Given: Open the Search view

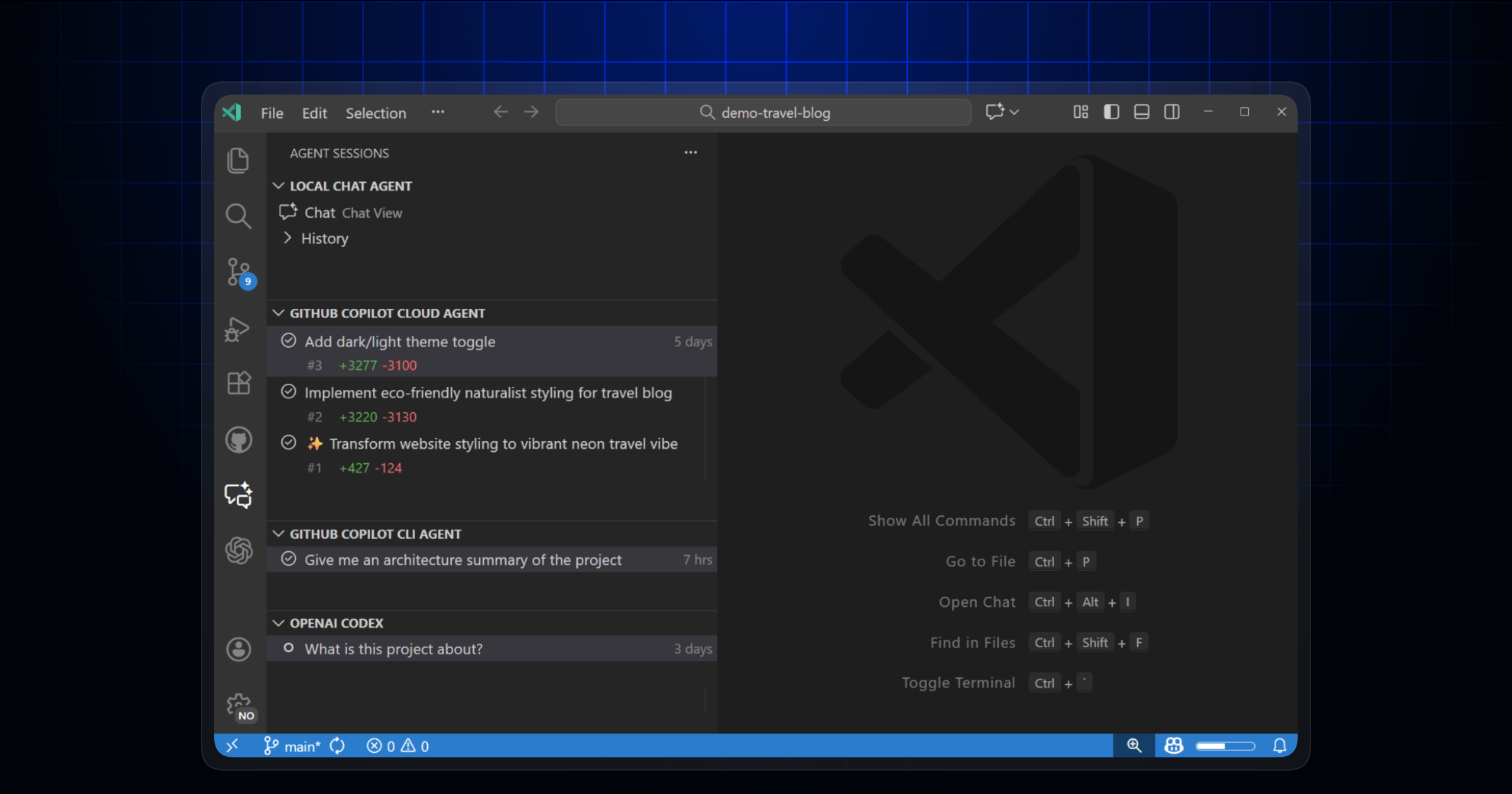Looking at the screenshot, I should [x=238, y=216].
